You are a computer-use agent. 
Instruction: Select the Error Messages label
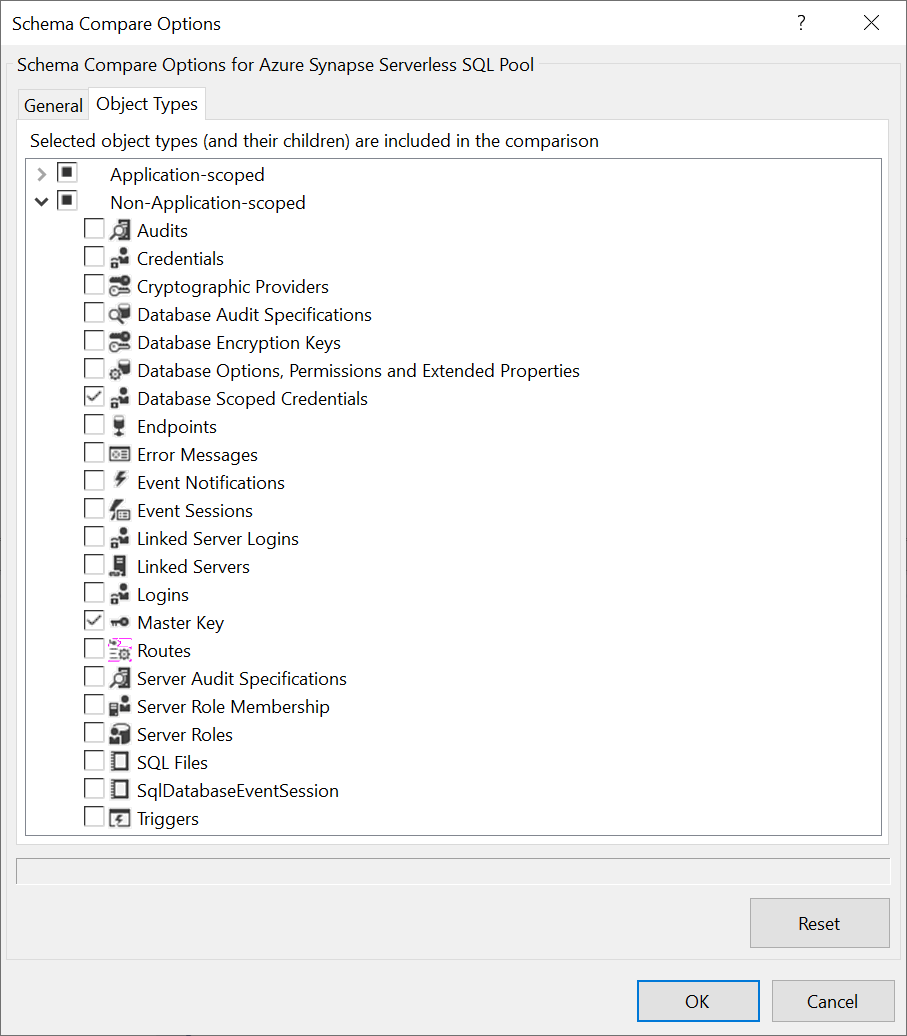pyautogui.click(x=198, y=455)
